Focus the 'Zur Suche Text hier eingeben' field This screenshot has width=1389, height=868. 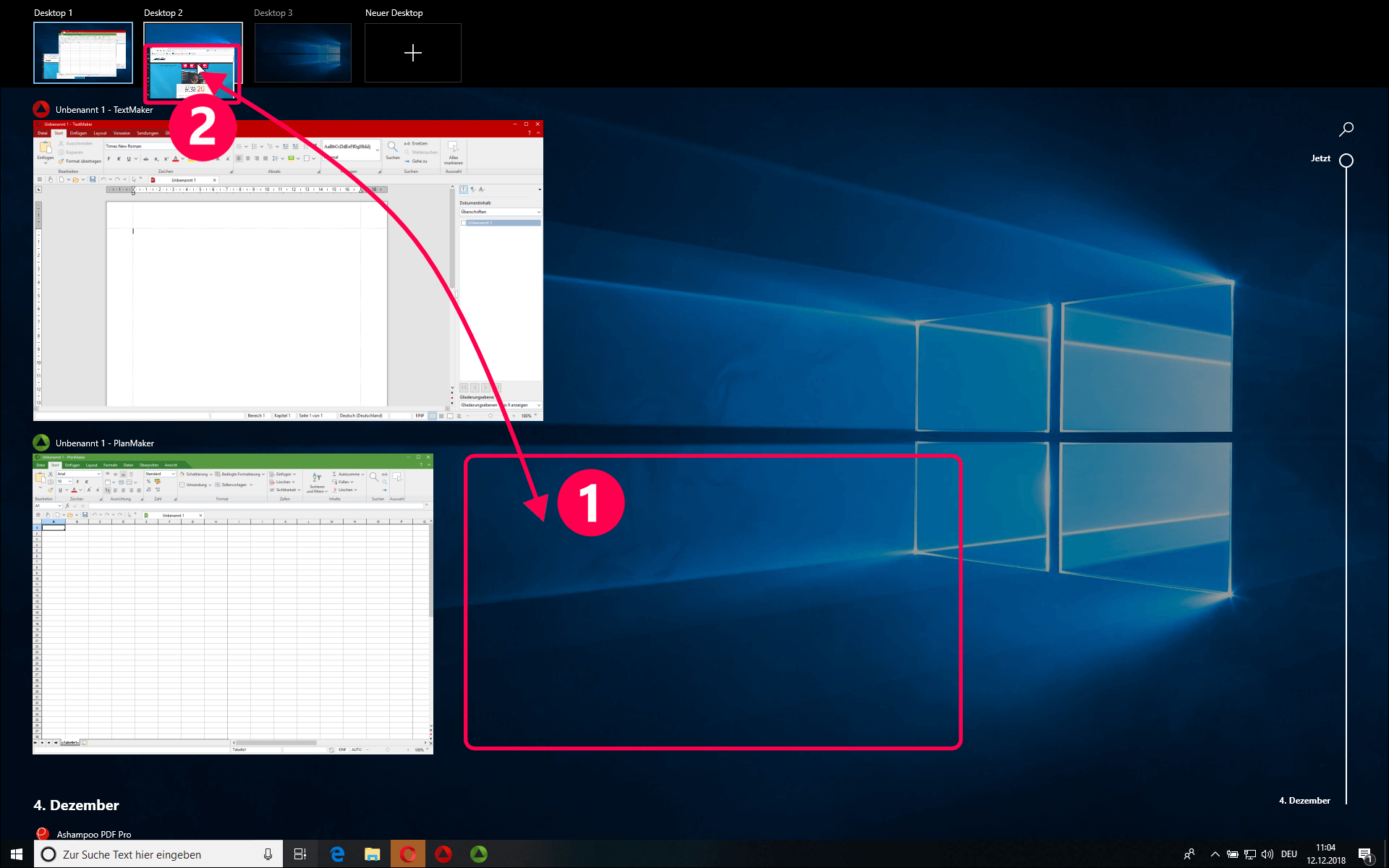tap(158, 854)
